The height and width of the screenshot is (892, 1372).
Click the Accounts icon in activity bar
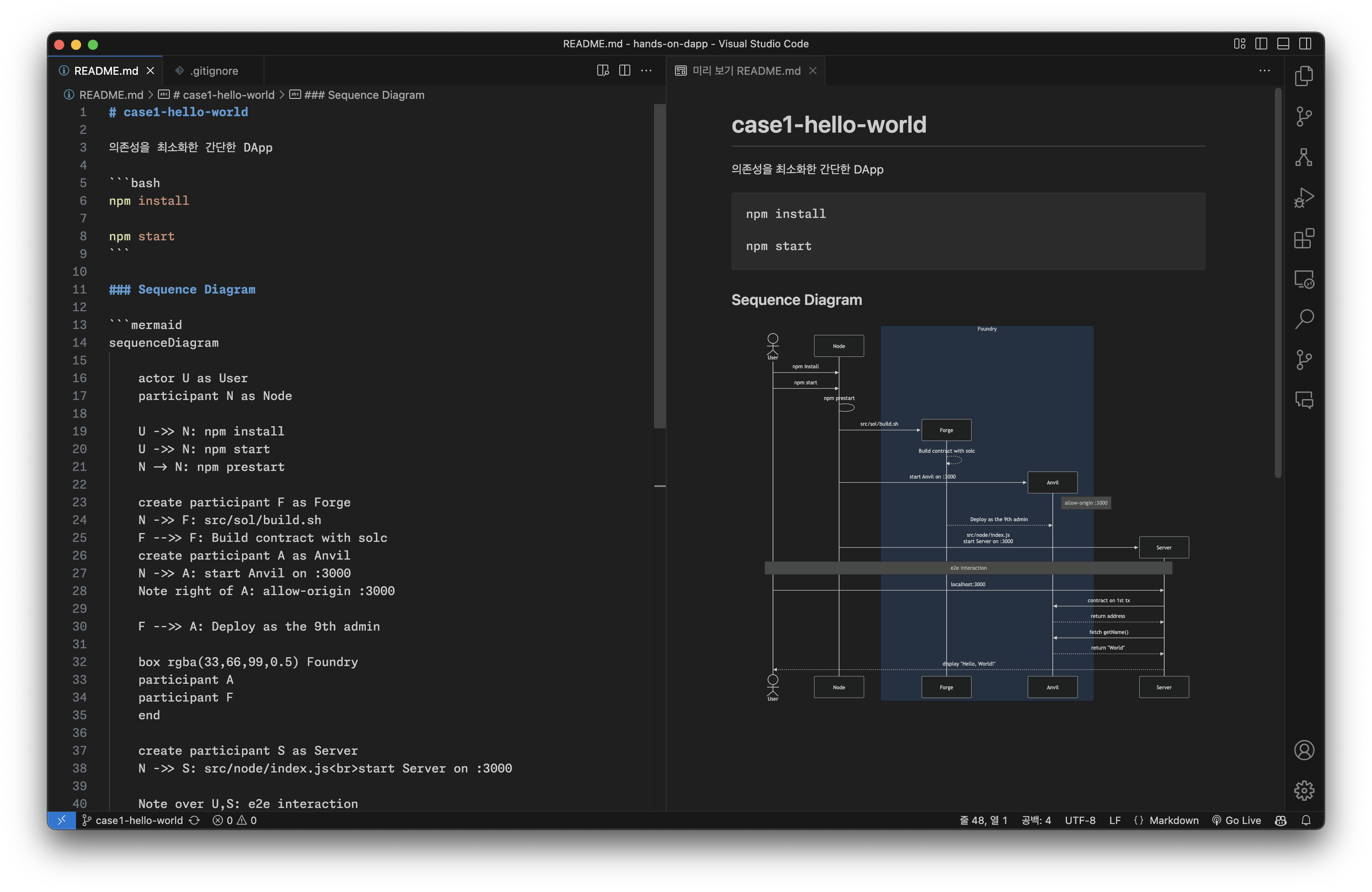pyautogui.click(x=1304, y=750)
